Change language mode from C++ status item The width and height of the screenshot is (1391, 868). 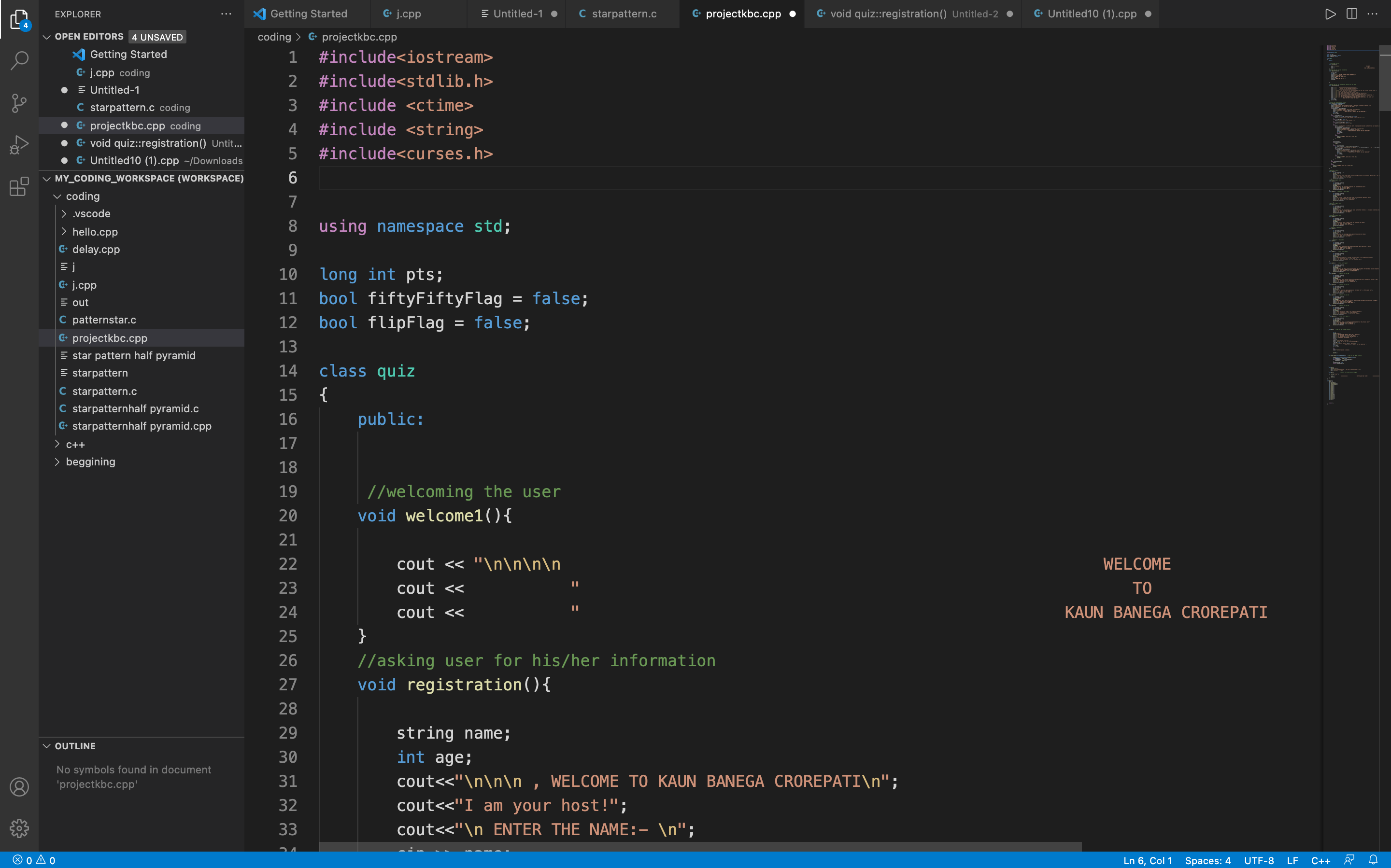(1320, 860)
